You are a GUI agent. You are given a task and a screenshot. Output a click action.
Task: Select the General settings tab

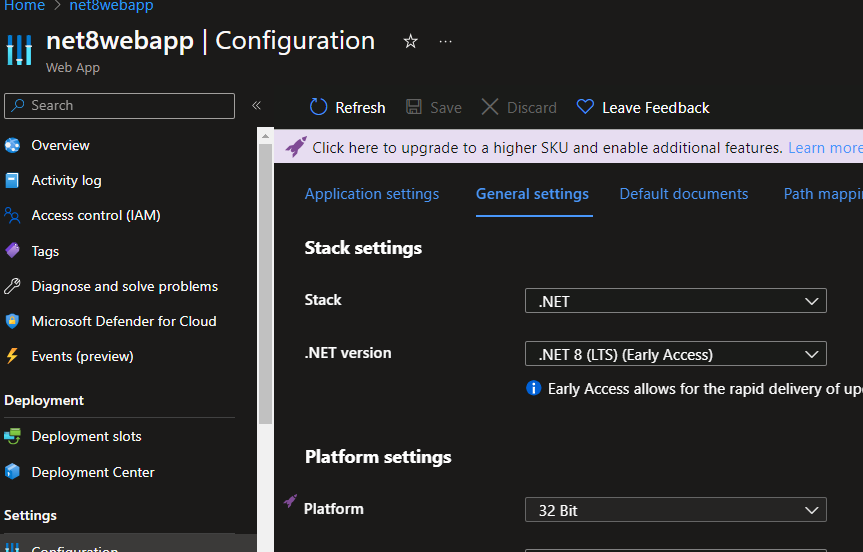pos(532,194)
